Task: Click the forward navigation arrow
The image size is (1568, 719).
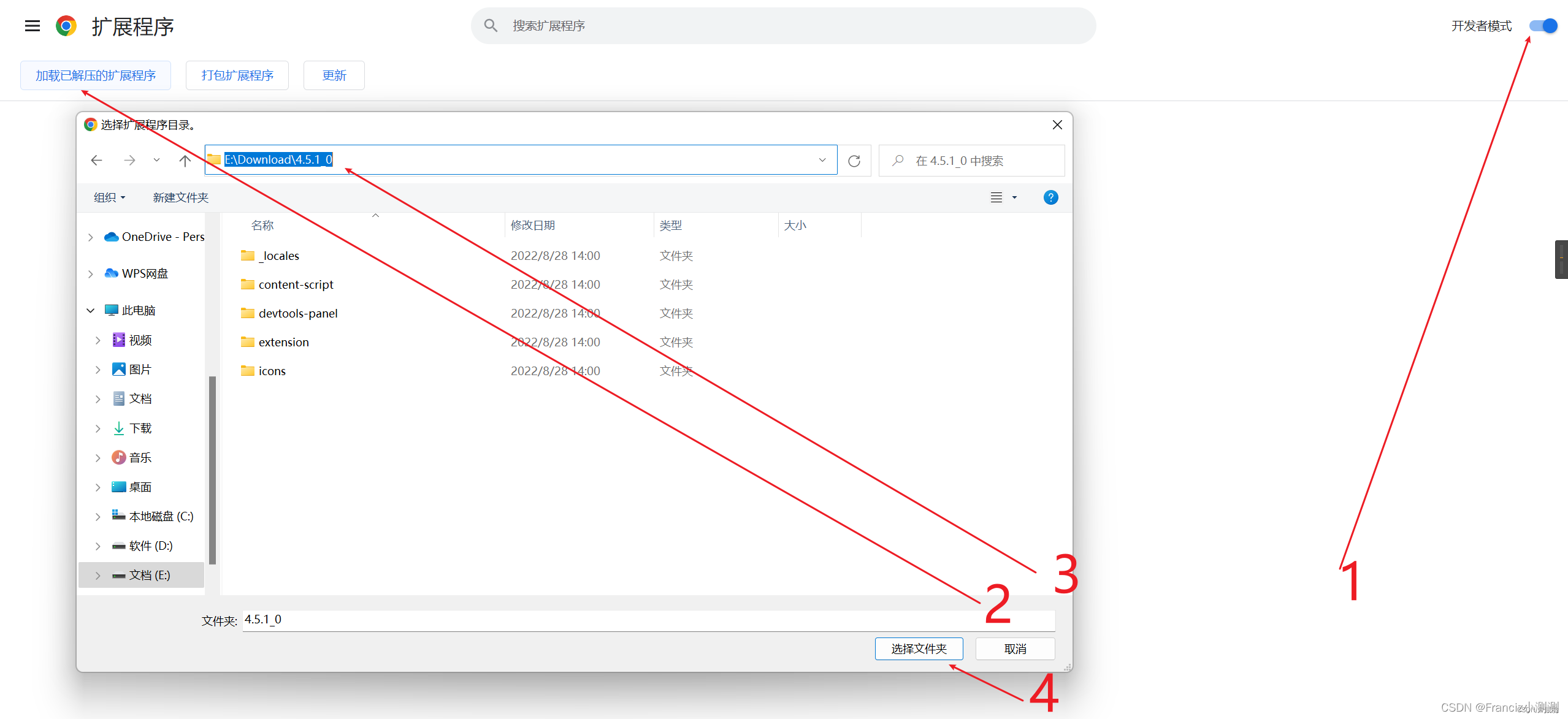Action: point(129,161)
